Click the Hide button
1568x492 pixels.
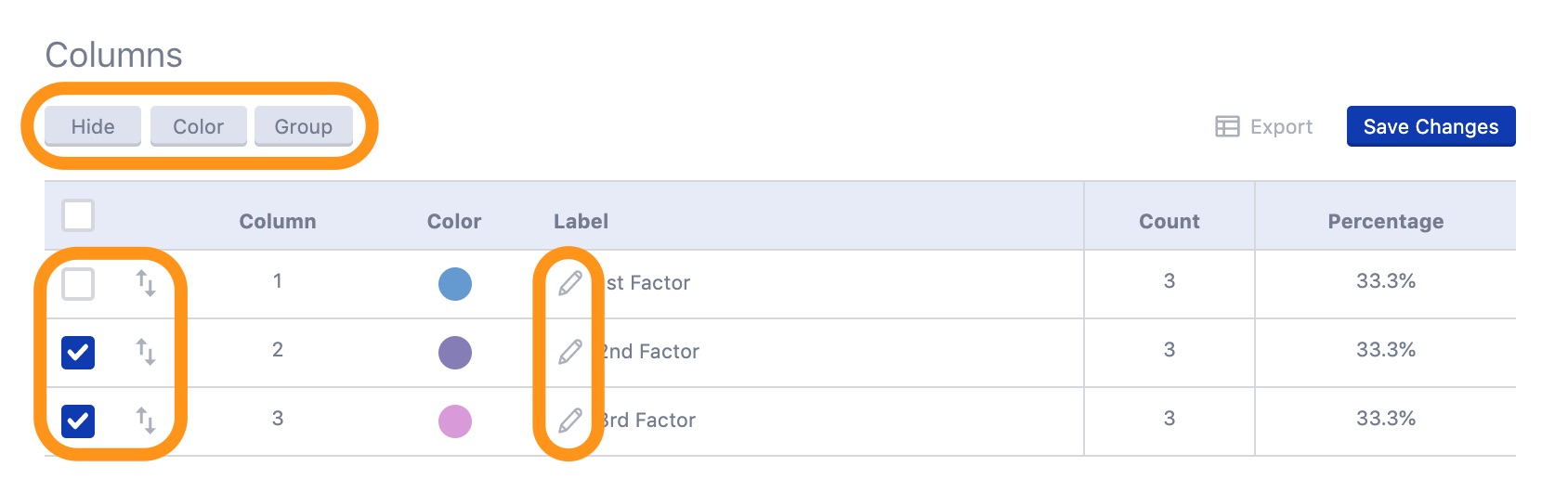(x=93, y=126)
